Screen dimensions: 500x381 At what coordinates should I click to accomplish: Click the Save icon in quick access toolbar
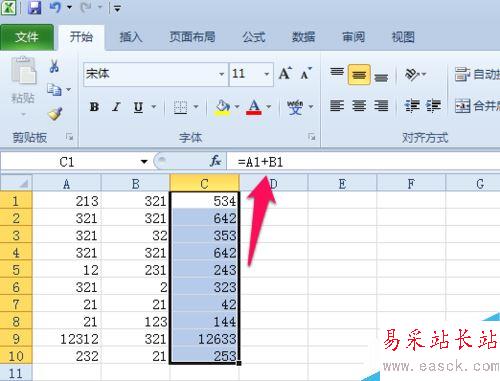click(34, 7)
